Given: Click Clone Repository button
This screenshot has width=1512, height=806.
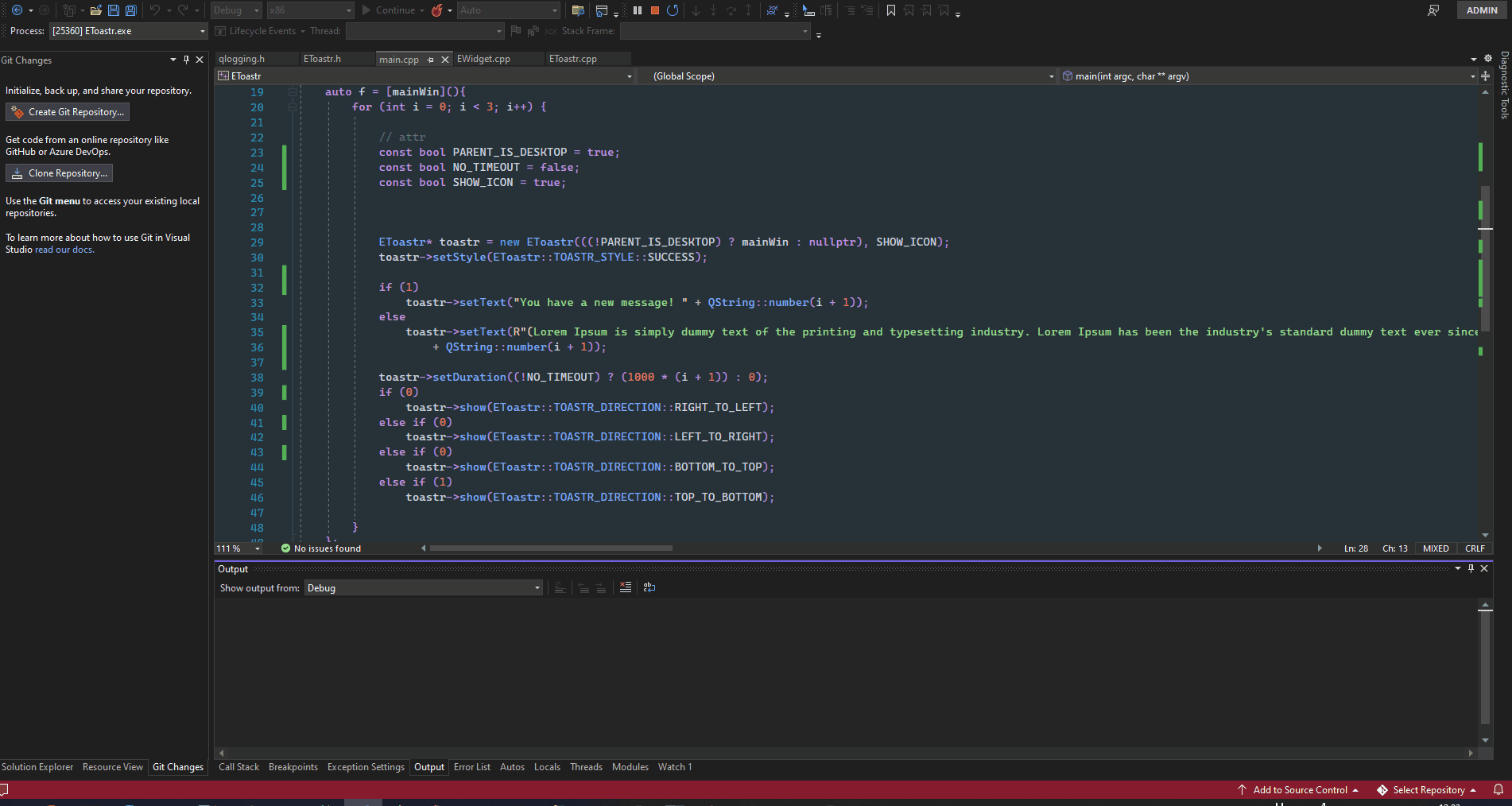Looking at the screenshot, I should coord(59,173).
